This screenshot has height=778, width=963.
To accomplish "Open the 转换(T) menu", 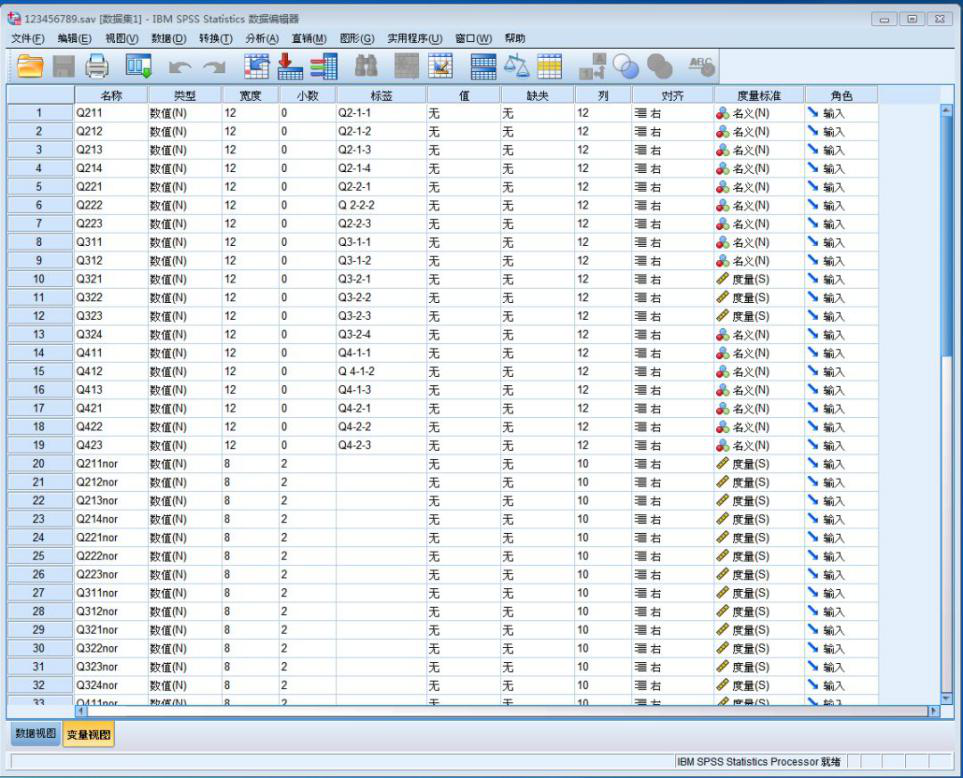I will pyautogui.click(x=215, y=38).
